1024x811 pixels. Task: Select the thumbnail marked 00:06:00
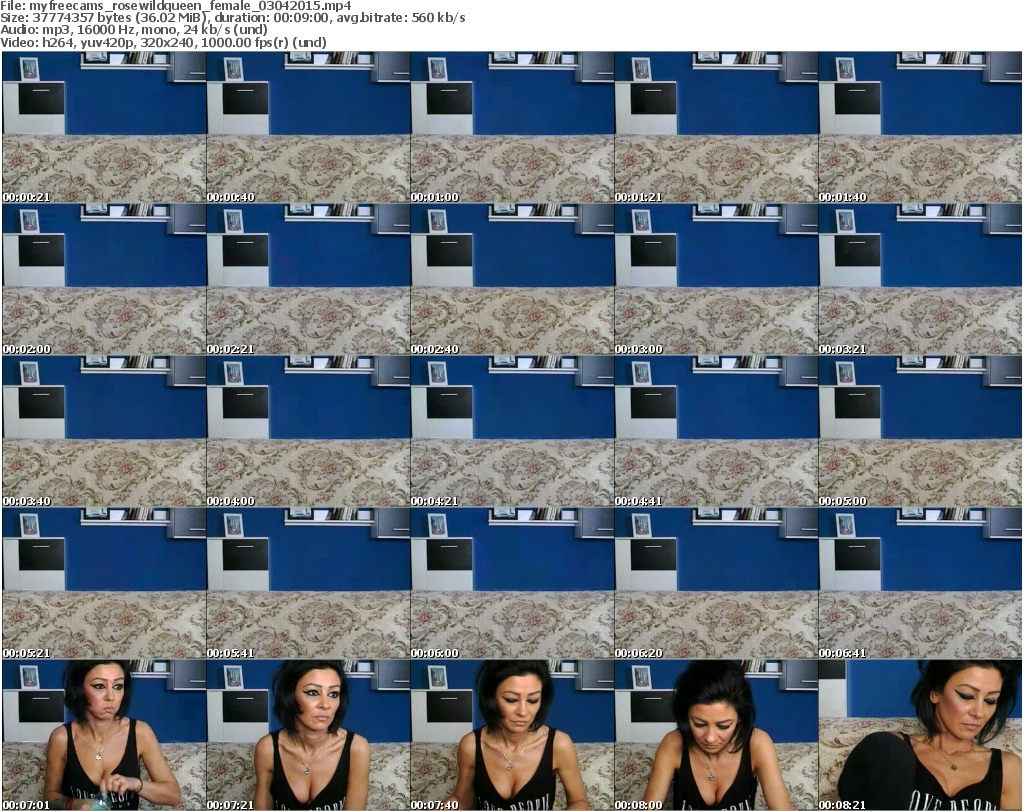[512, 584]
